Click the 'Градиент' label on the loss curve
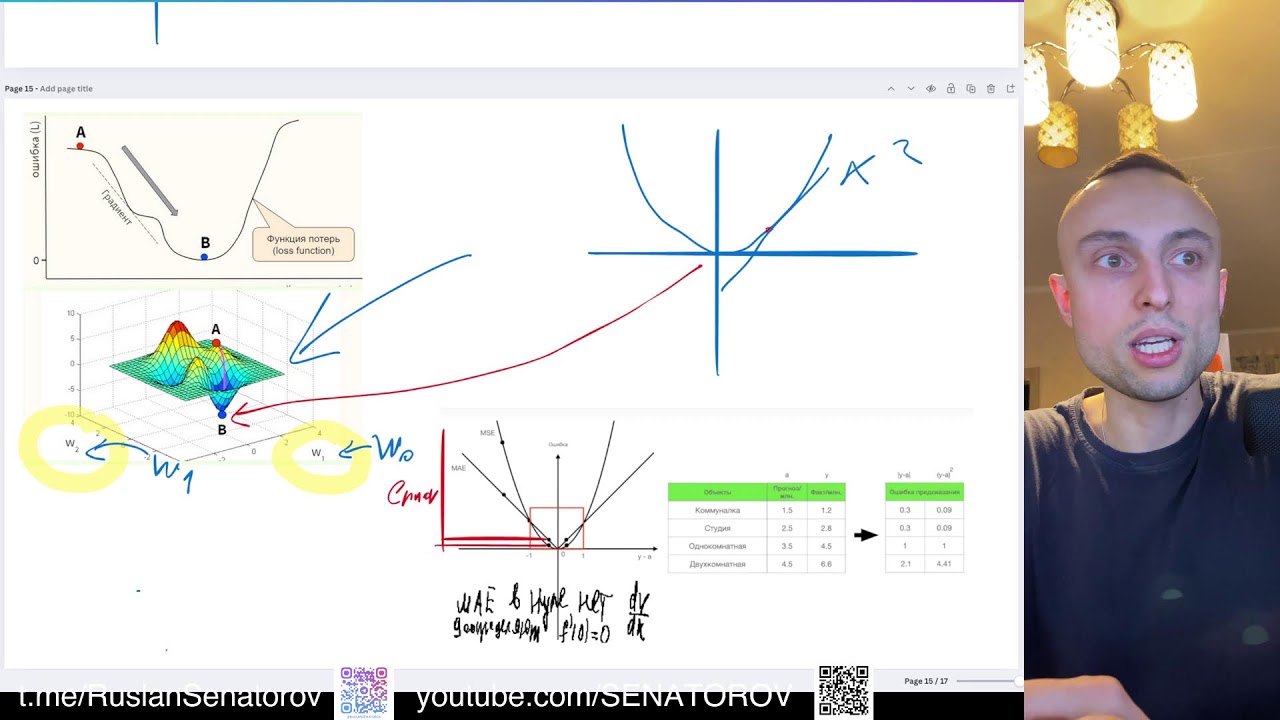The width and height of the screenshot is (1280, 720). coord(116,206)
